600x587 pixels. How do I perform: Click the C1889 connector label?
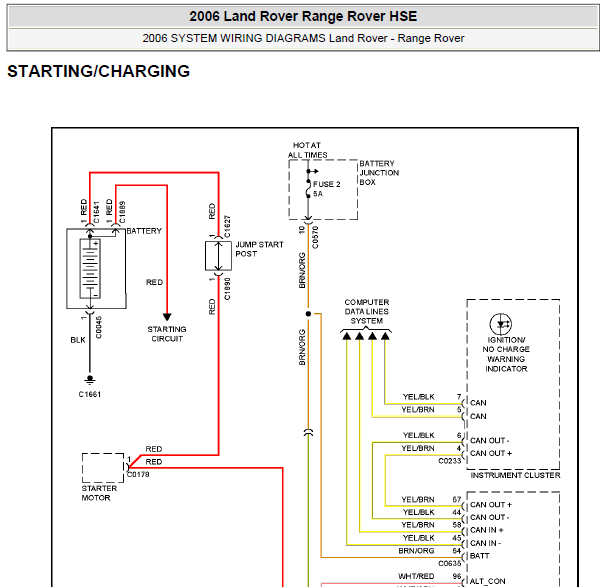coord(122,212)
